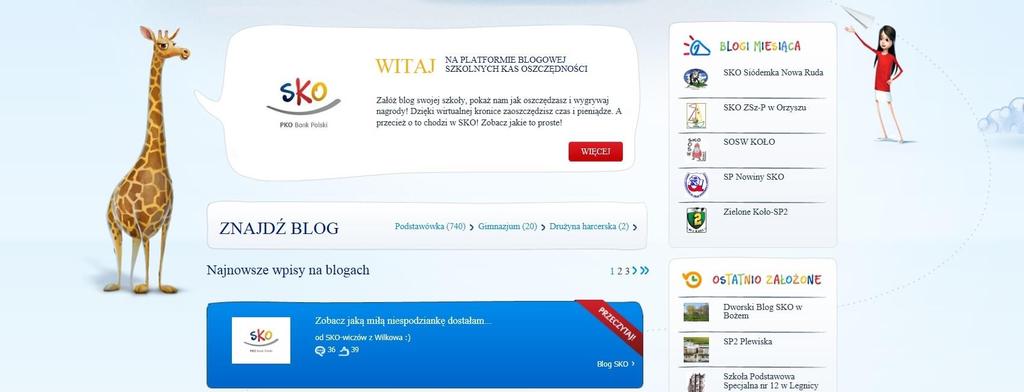Click the SP2 Plewiska photo thumbnail
This screenshot has height=392, width=1024.
[696, 350]
